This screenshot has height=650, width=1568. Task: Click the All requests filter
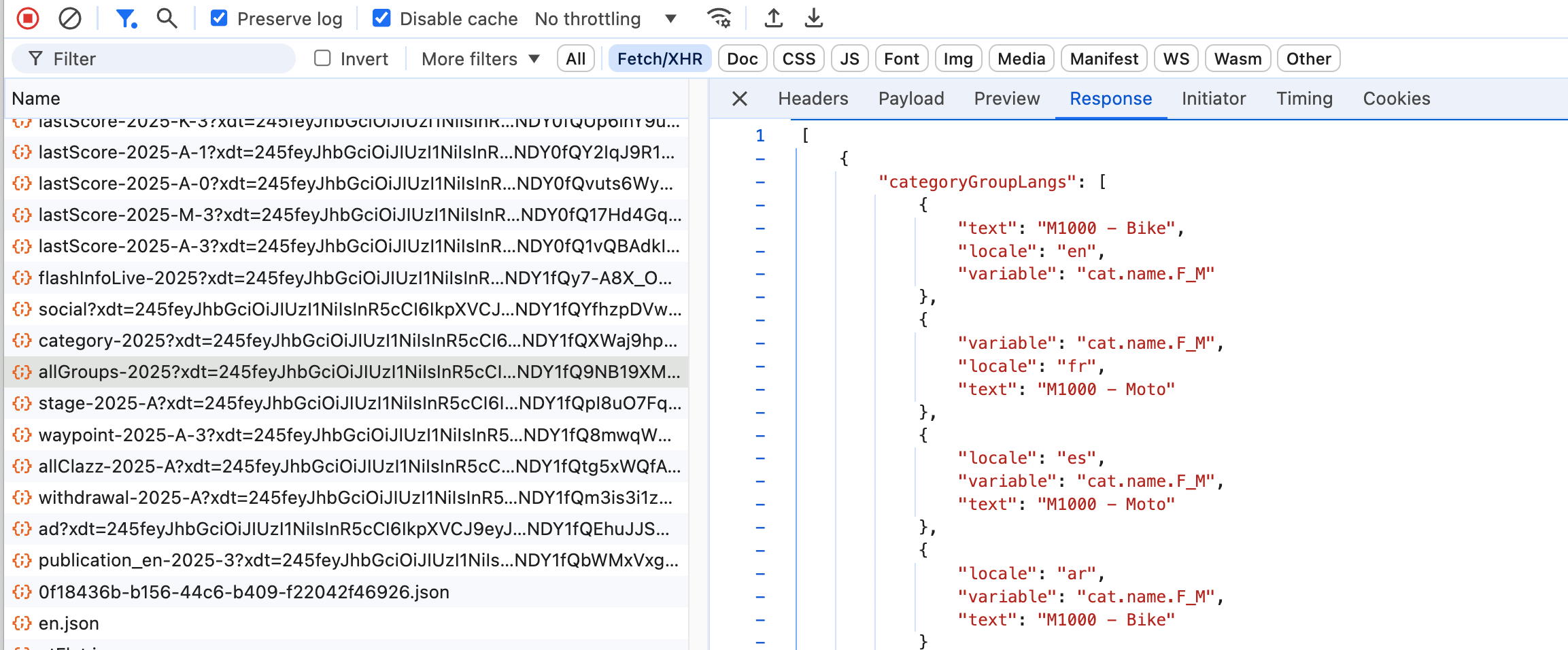pyautogui.click(x=575, y=58)
